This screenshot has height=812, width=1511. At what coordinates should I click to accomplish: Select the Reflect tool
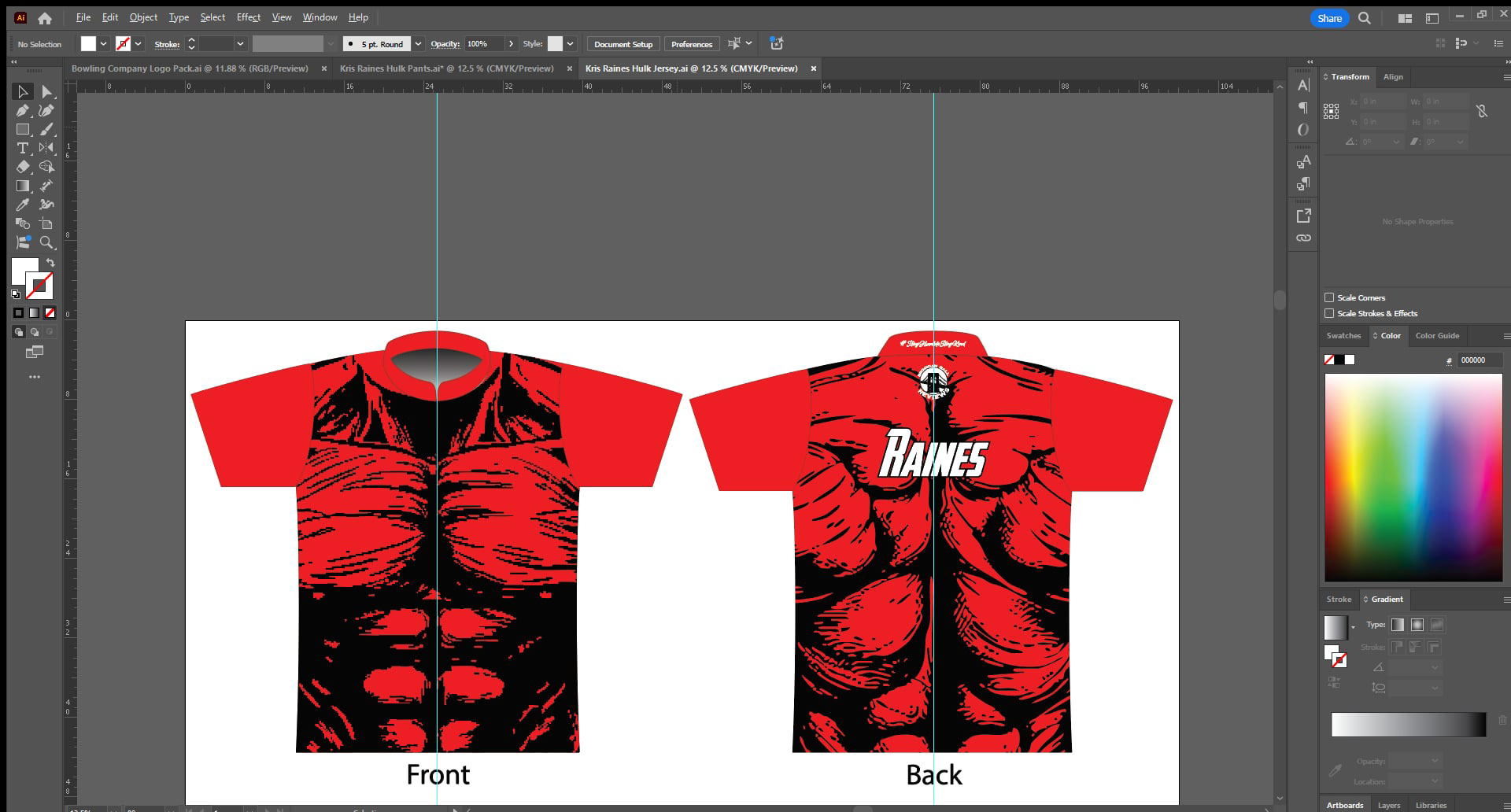point(47,148)
